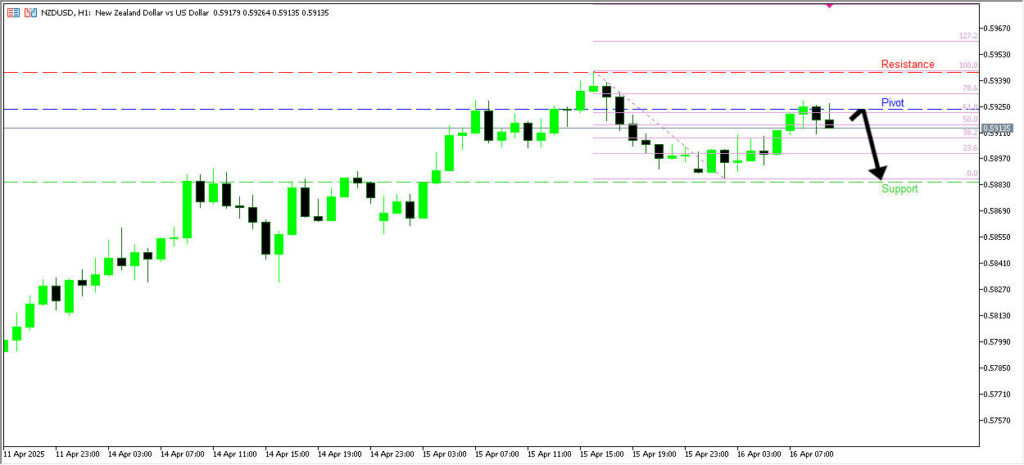Click the 11 Apr 2025 date on time axis
Screen dimensions: 1024x465
pos(26,453)
